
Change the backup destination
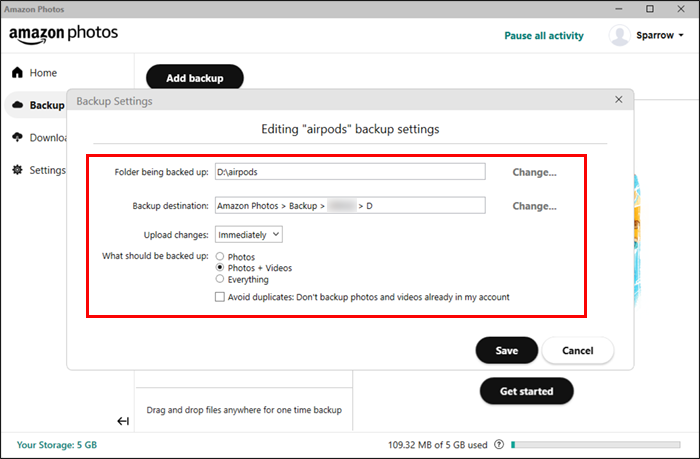pos(534,206)
